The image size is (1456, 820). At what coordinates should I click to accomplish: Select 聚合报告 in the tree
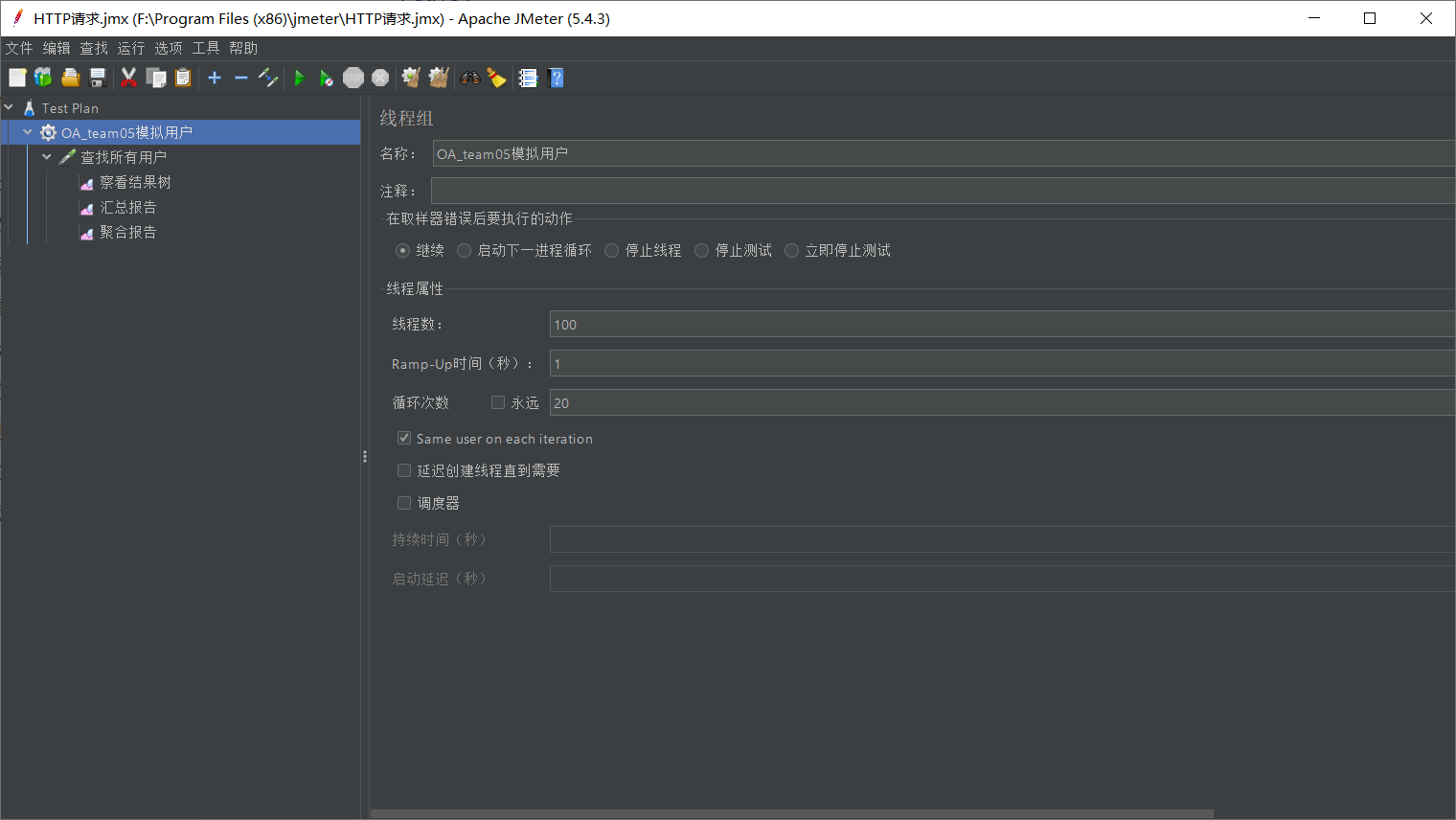(x=127, y=232)
